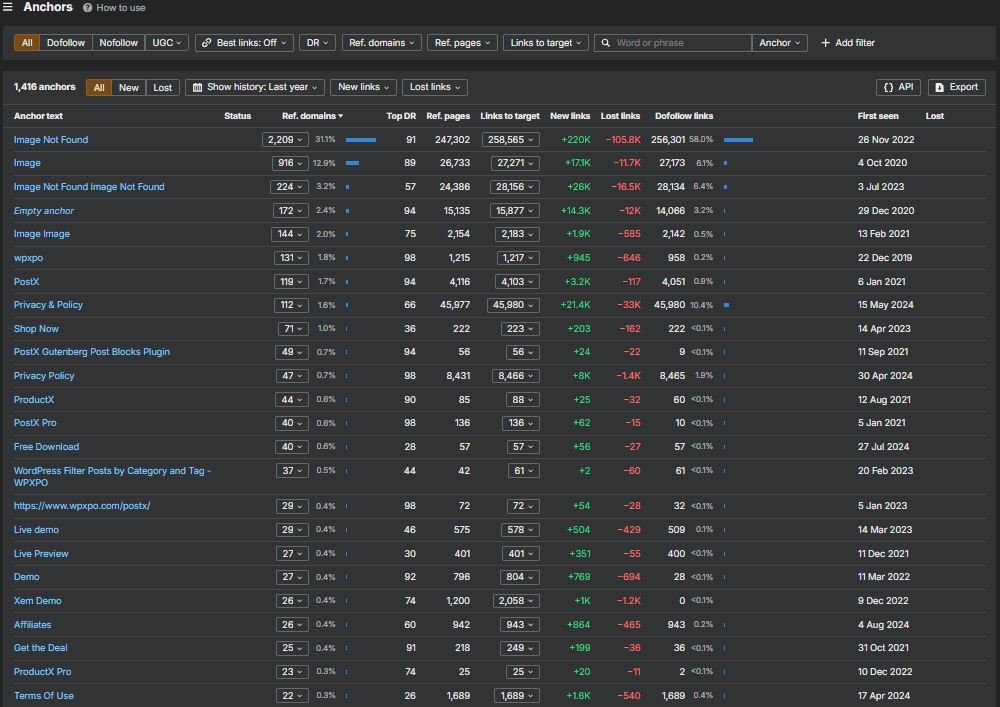Click the calendar icon in Show history
The width and height of the screenshot is (1000, 707).
[198, 87]
